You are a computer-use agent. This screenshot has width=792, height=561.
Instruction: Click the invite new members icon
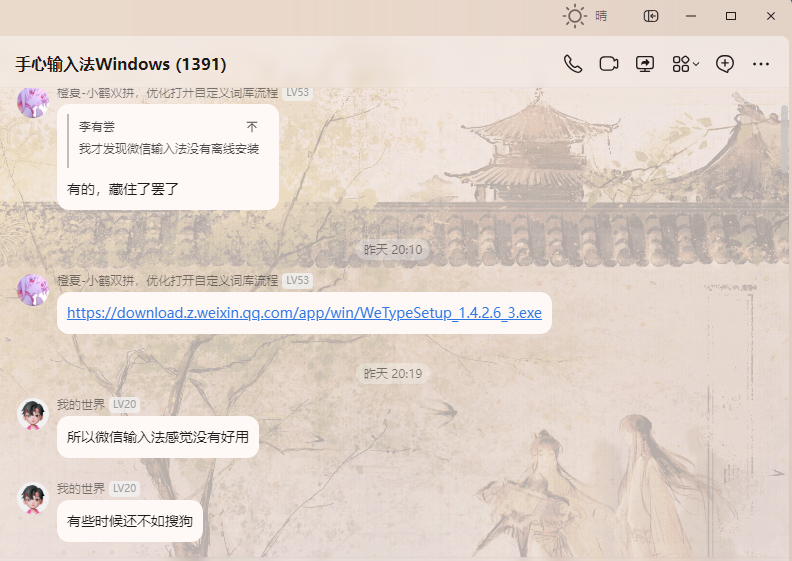(x=725, y=64)
